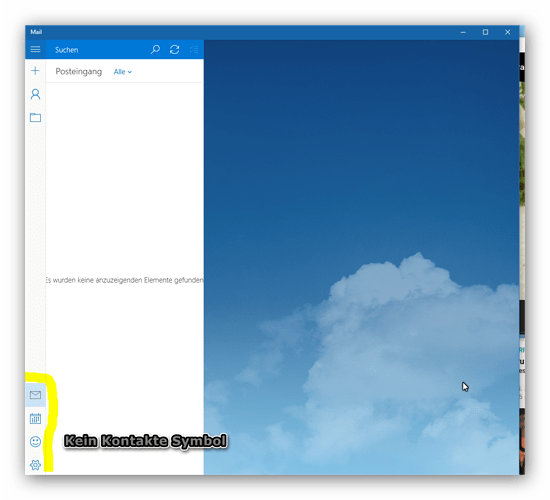The width and height of the screenshot is (550, 500).
Task: Enter selection mode via the checklist icon
Action: click(194, 49)
